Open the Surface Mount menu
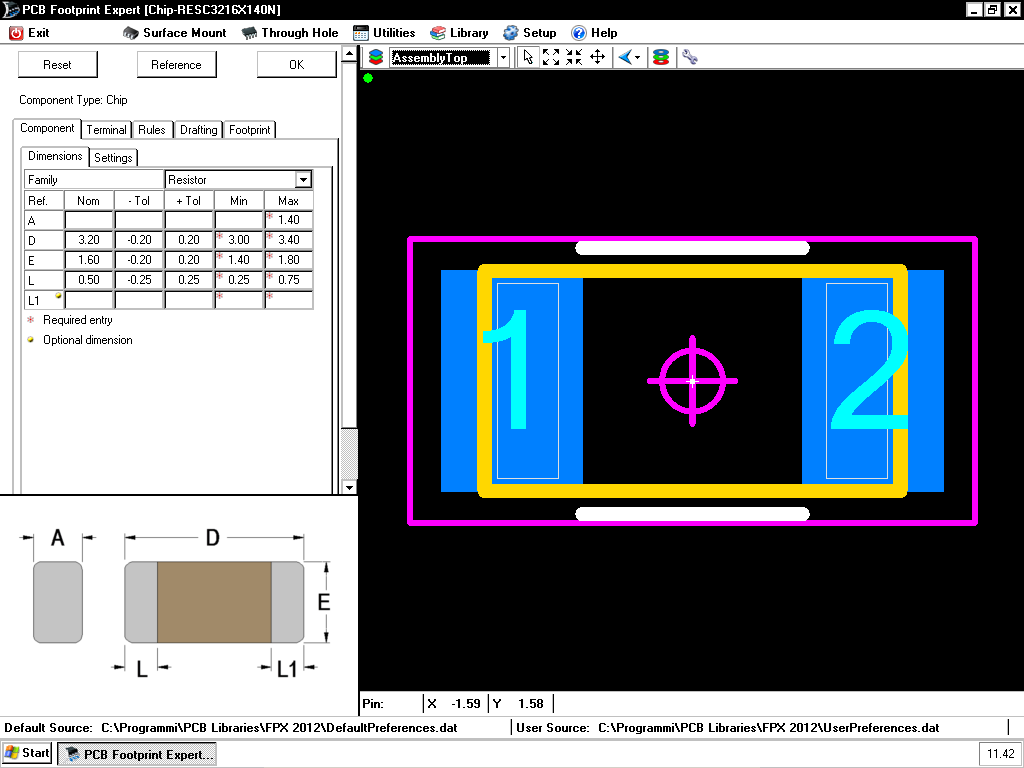The image size is (1024, 768). coord(175,33)
